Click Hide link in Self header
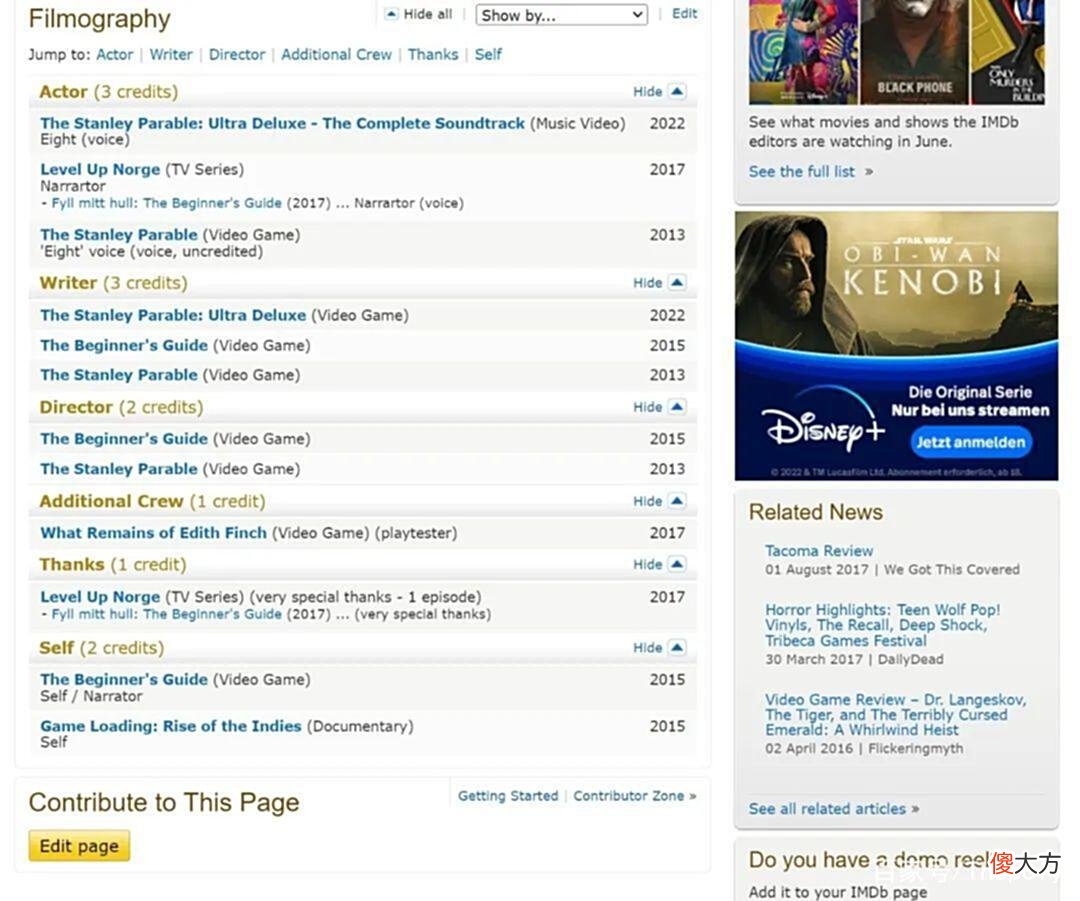1080x901 pixels. [x=647, y=648]
